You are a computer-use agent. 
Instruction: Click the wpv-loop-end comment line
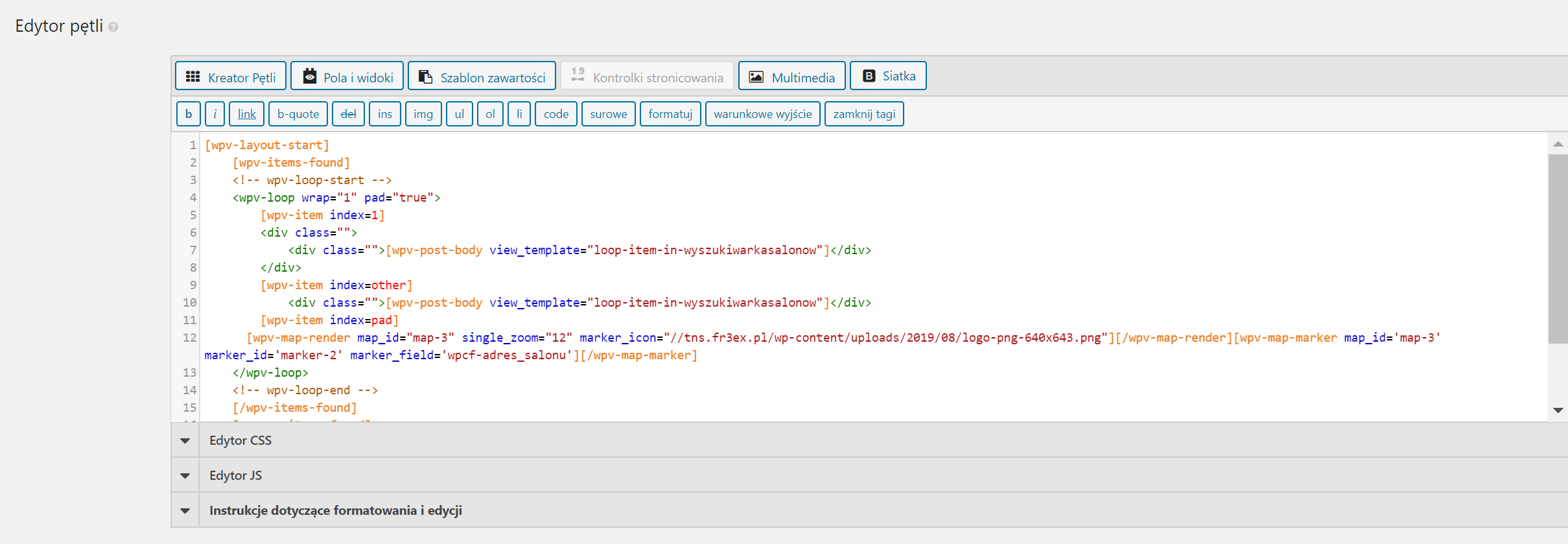[305, 390]
